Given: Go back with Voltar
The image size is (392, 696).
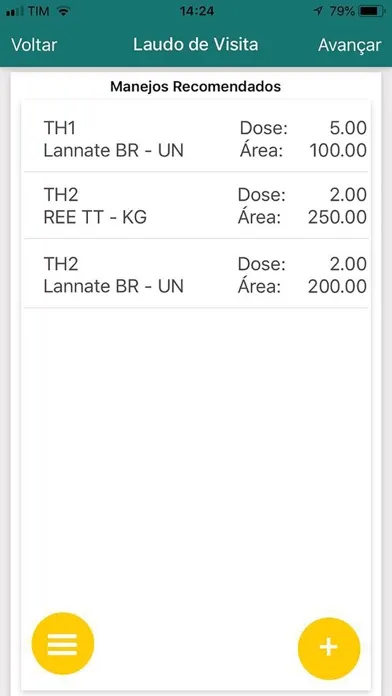Looking at the screenshot, I should click(34, 45).
